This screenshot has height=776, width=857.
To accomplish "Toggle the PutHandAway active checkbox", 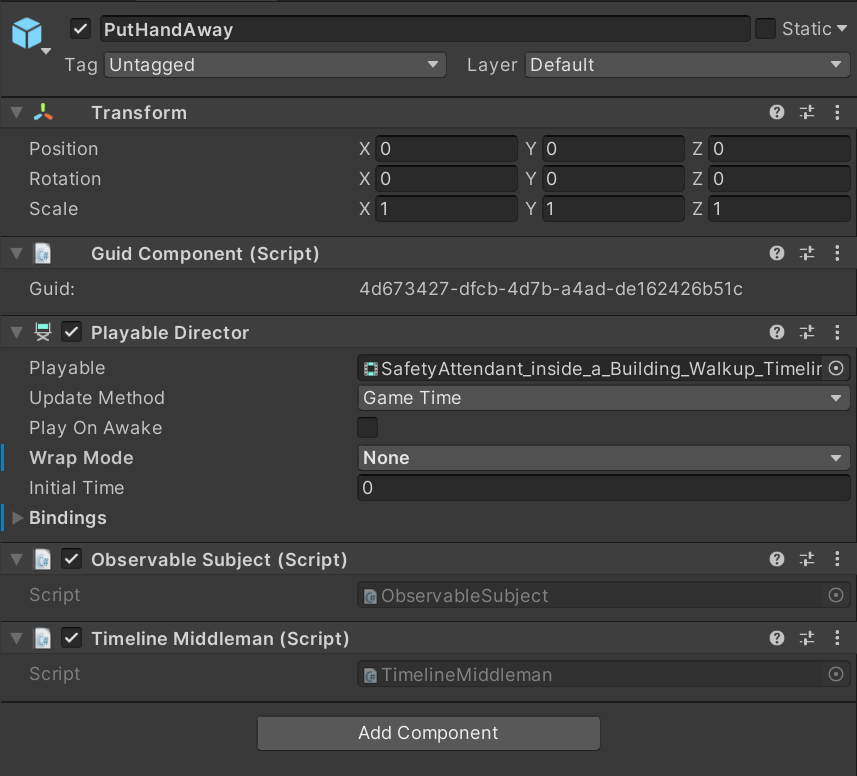I will click(81, 29).
